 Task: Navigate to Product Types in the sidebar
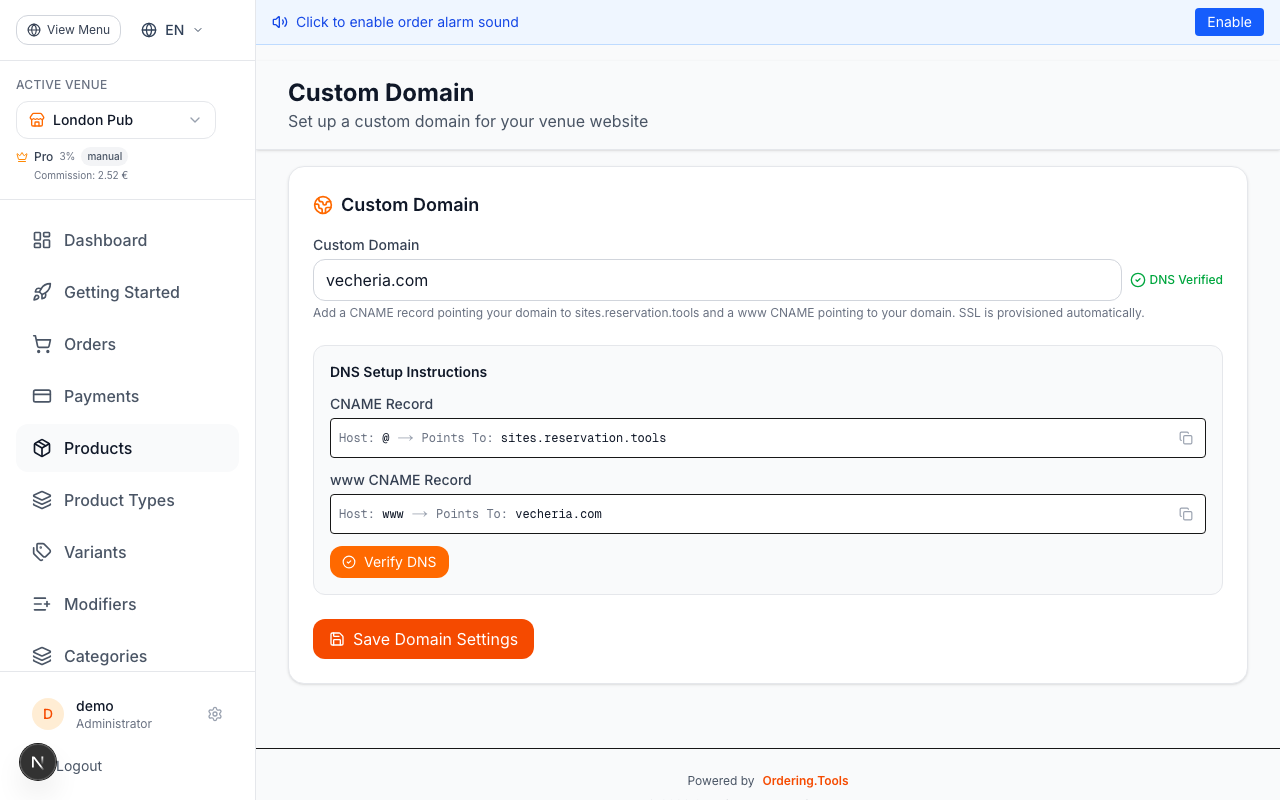coord(118,500)
